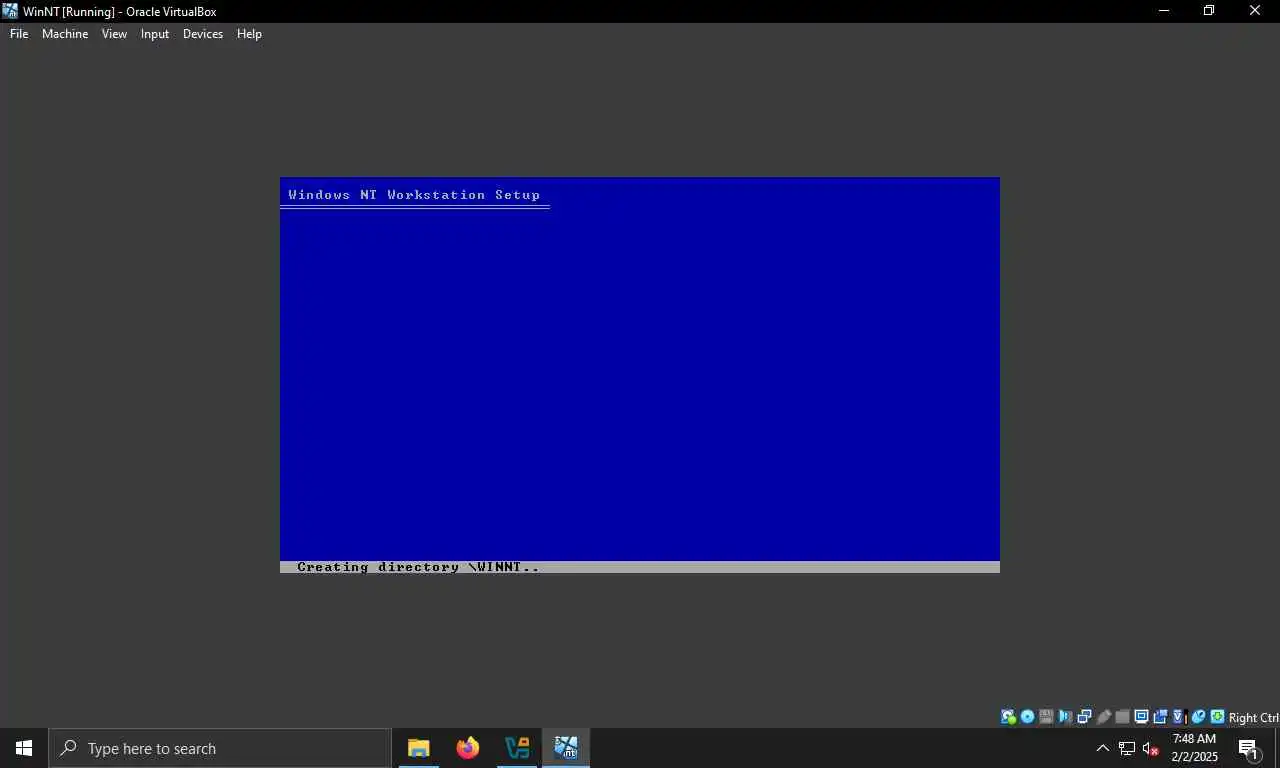Click the shared folders indicator icon
The height and width of the screenshot is (768, 1280).
pyautogui.click(x=1122, y=717)
